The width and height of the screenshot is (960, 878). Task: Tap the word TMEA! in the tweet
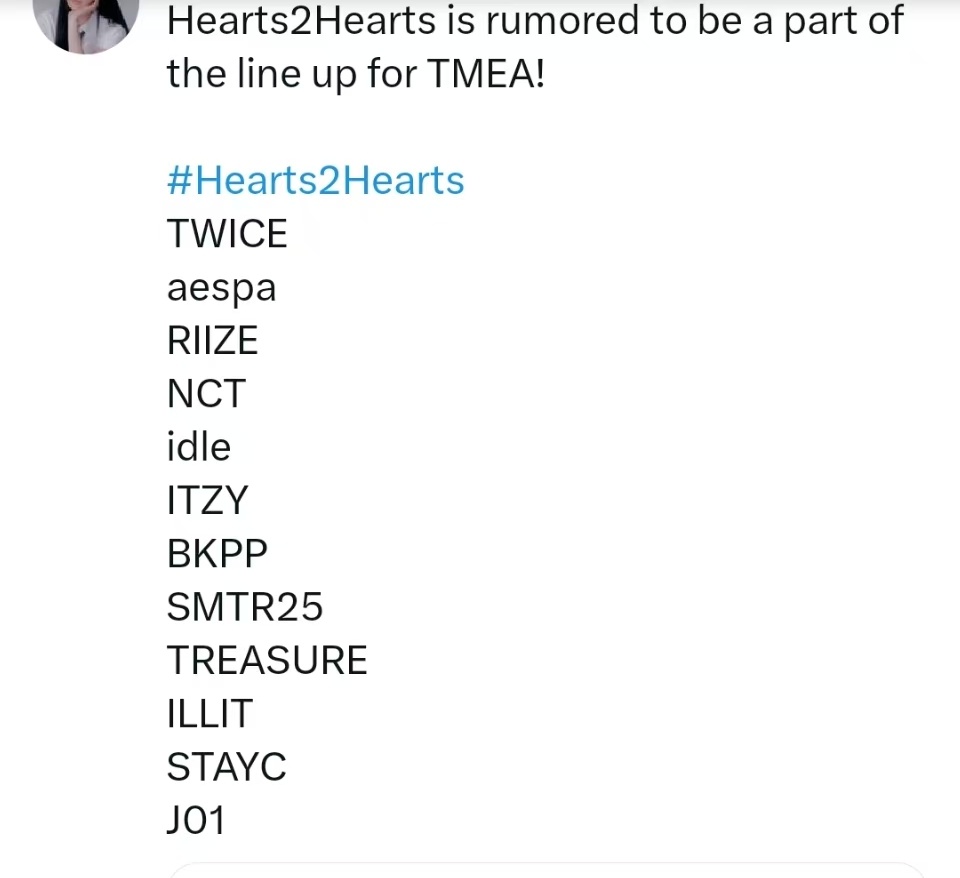pos(486,73)
